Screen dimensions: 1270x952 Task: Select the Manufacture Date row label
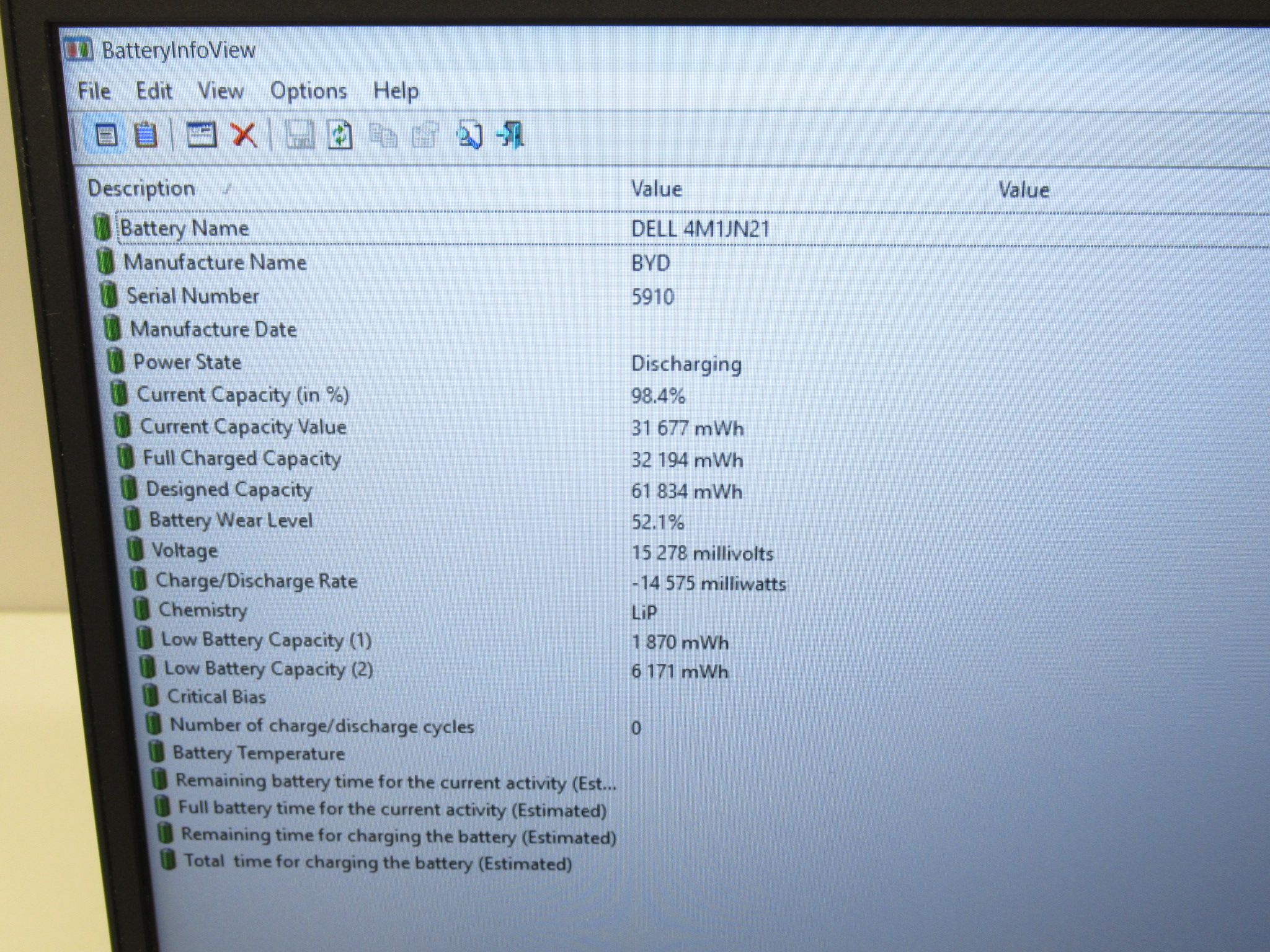(x=213, y=329)
